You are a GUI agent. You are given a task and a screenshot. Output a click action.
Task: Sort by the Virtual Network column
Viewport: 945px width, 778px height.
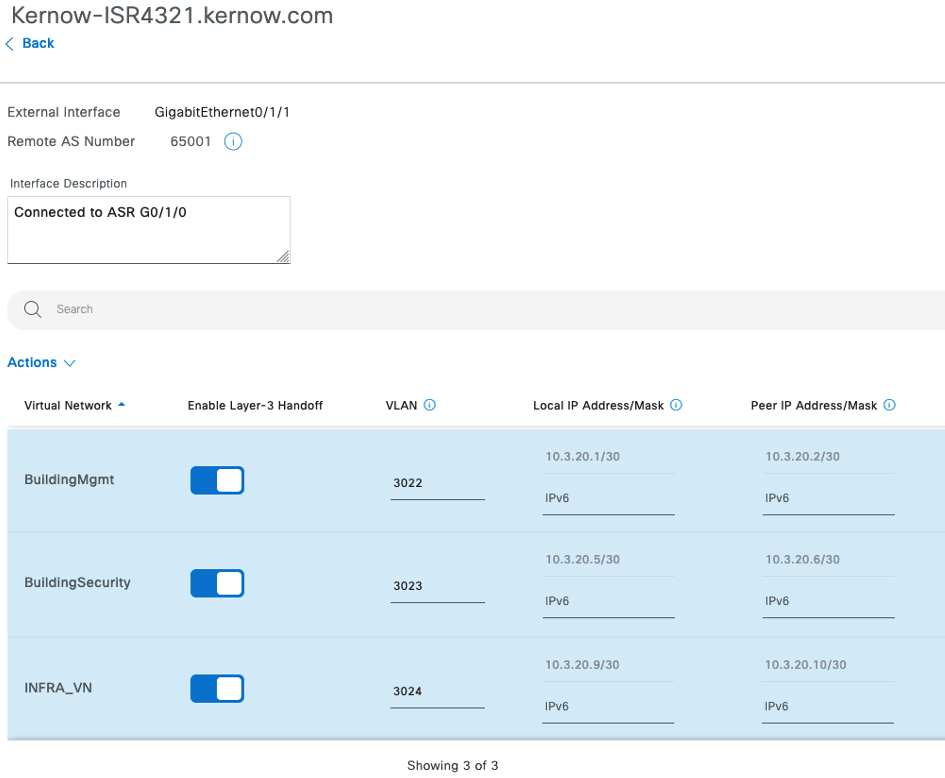tap(66, 405)
